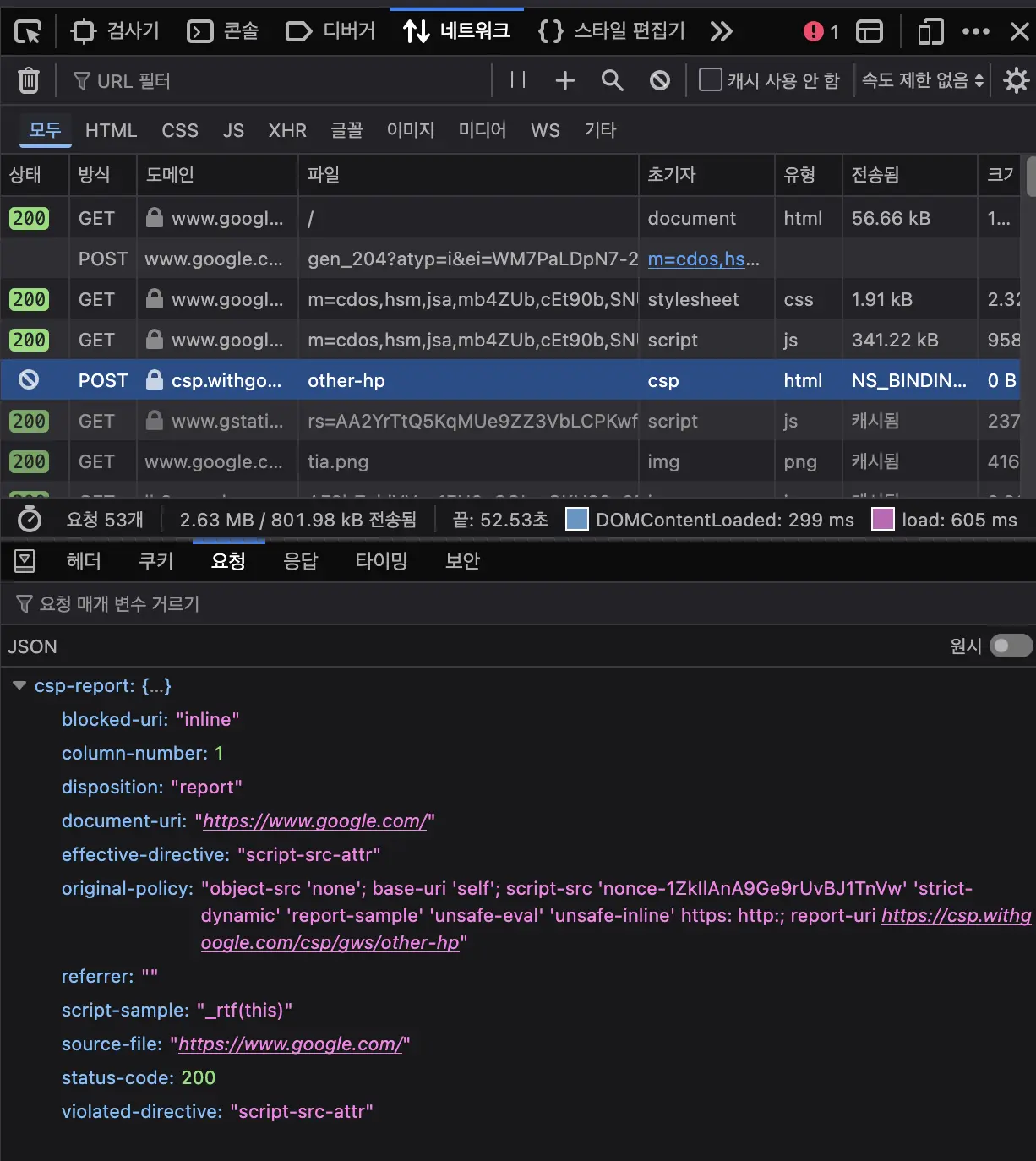The height and width of the screenshot is (1161, 1036).
Task: Collapse the csp-report JSON node
Action: pos(19,685)
